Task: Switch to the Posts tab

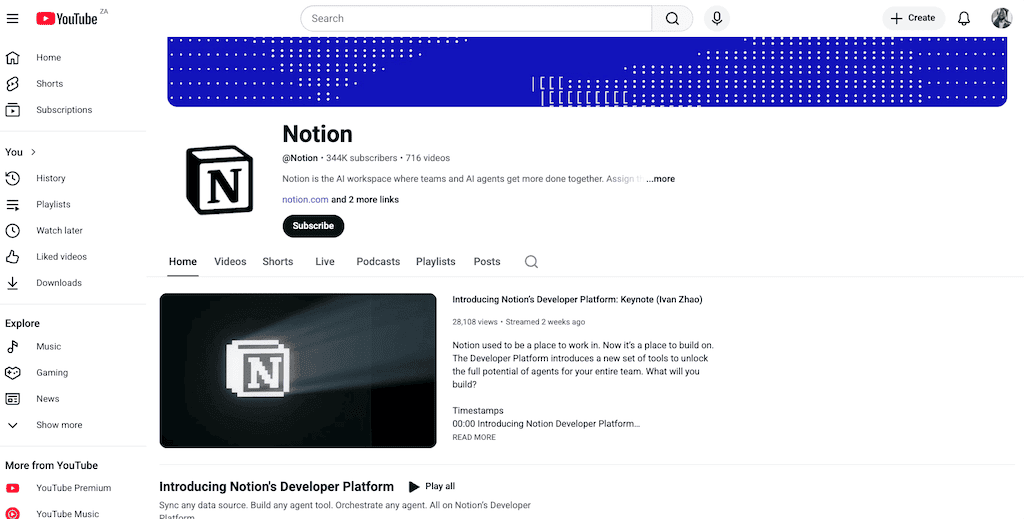Action: point(487,262)
